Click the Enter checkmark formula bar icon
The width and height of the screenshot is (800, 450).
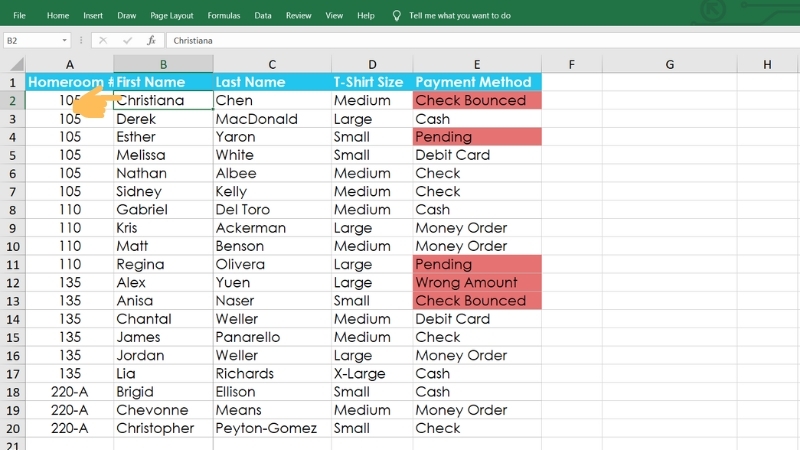(127, 40)
